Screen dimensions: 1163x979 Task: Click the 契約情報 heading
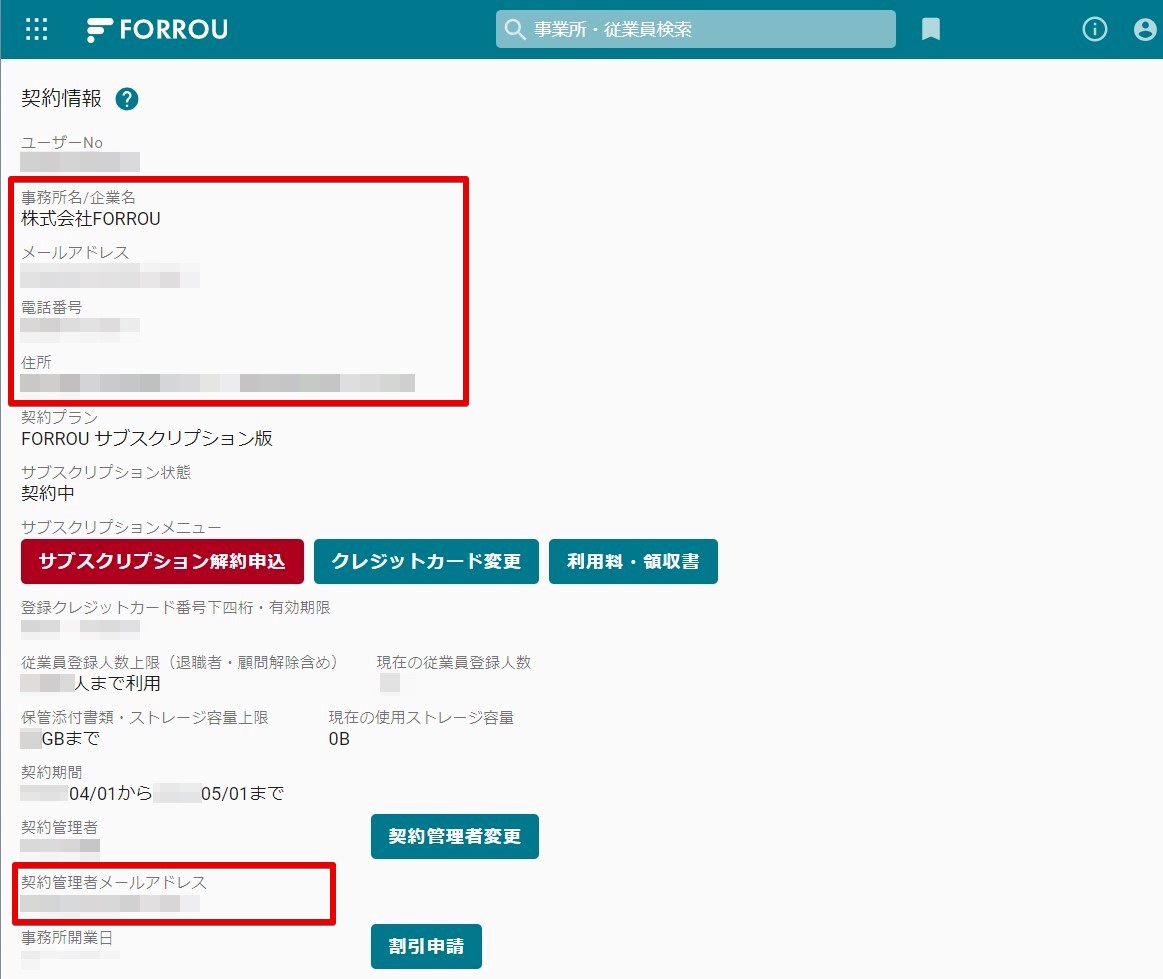pyautogui.click(x=62, y=99)
